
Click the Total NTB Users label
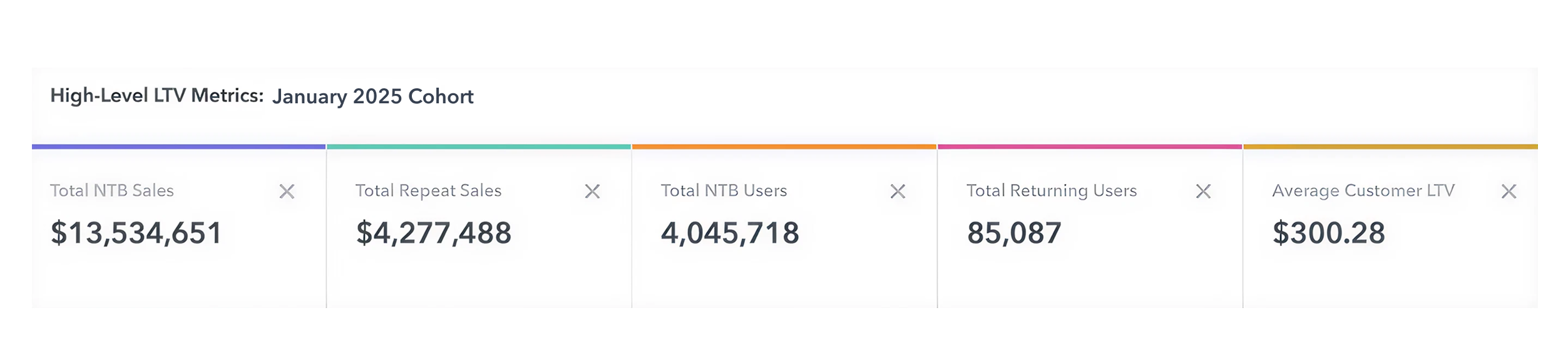point(724,191)
